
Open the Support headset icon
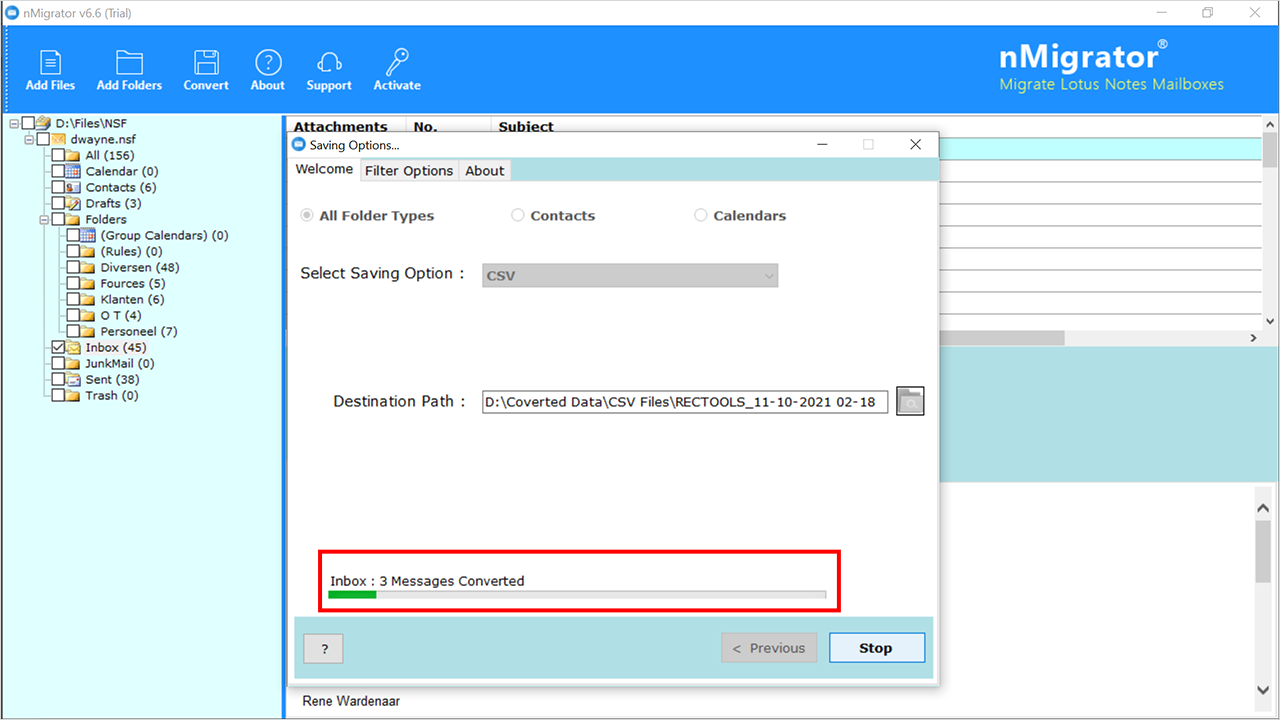pyautogui.click(x=329, y=62)
